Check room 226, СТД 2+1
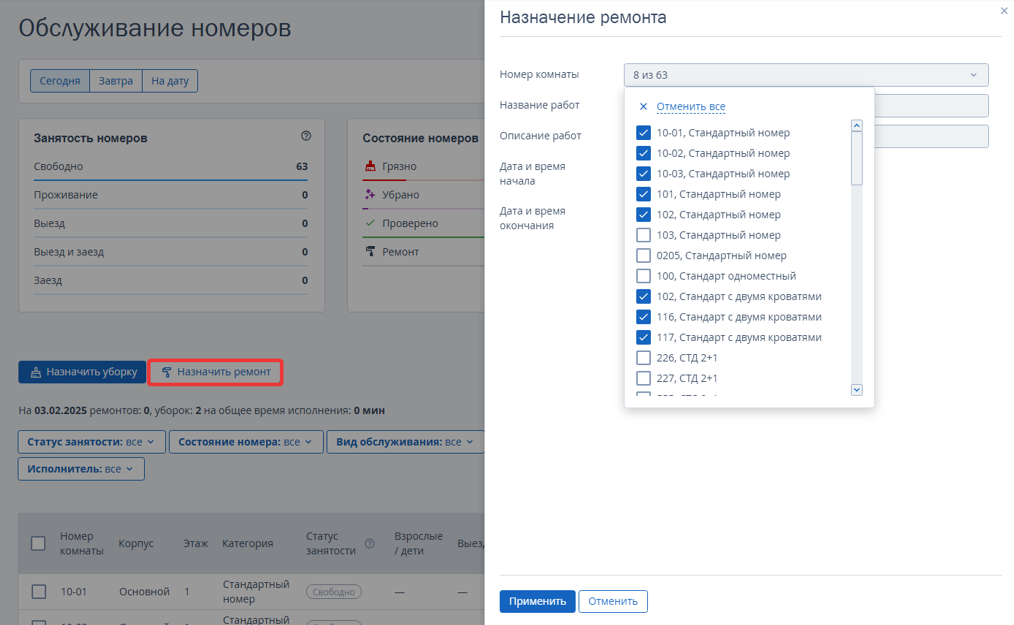This screenshot has height=625, width=1014. [643, 358]
